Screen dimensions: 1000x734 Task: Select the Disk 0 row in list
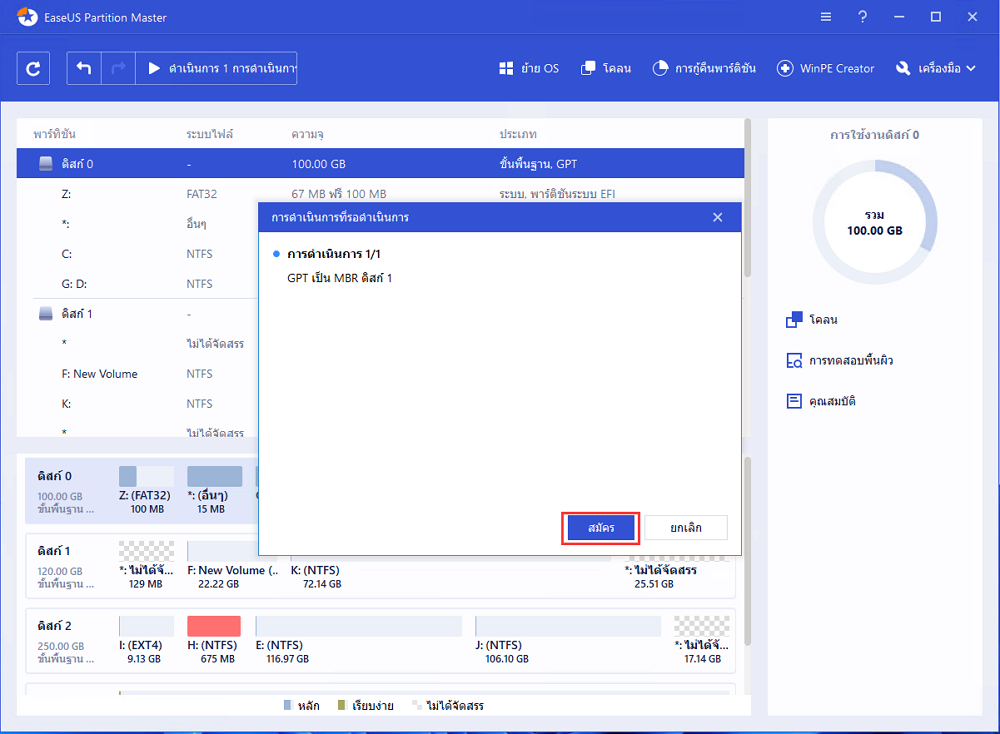tap(380, 164)
